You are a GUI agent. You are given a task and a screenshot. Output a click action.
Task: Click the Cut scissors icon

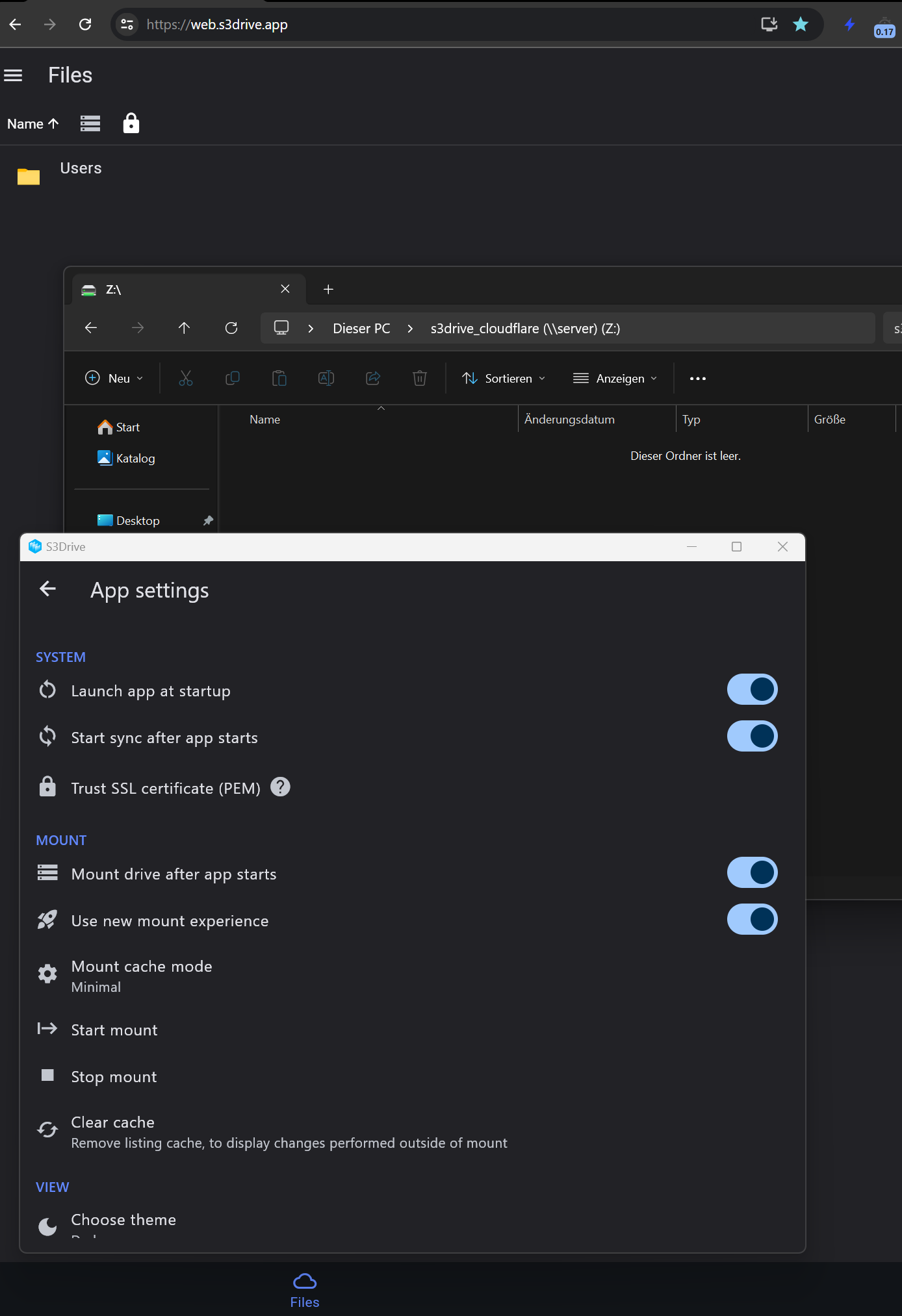click(x=186, y=379)
